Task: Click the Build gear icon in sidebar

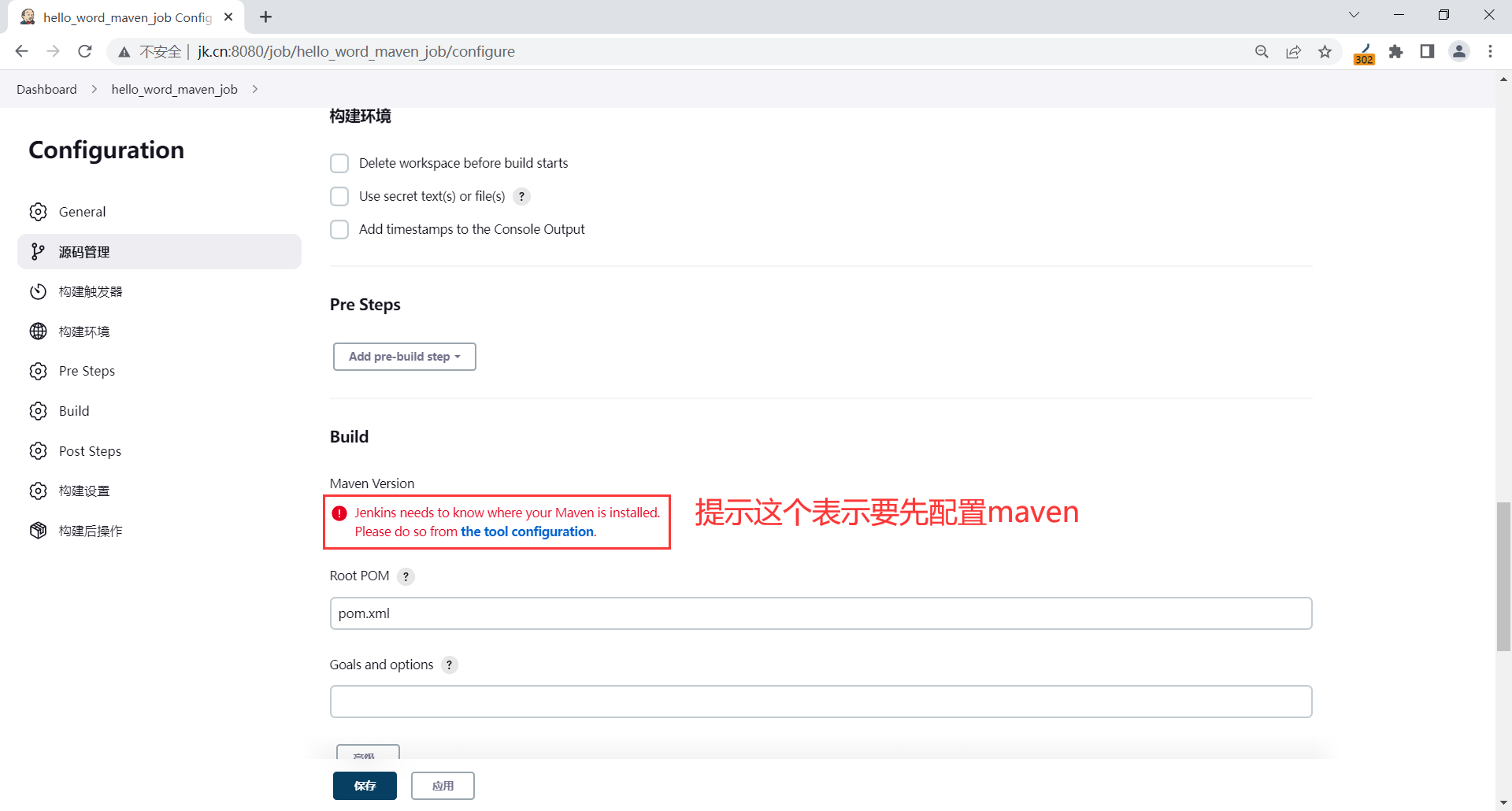Action: (x=39, y=411)
